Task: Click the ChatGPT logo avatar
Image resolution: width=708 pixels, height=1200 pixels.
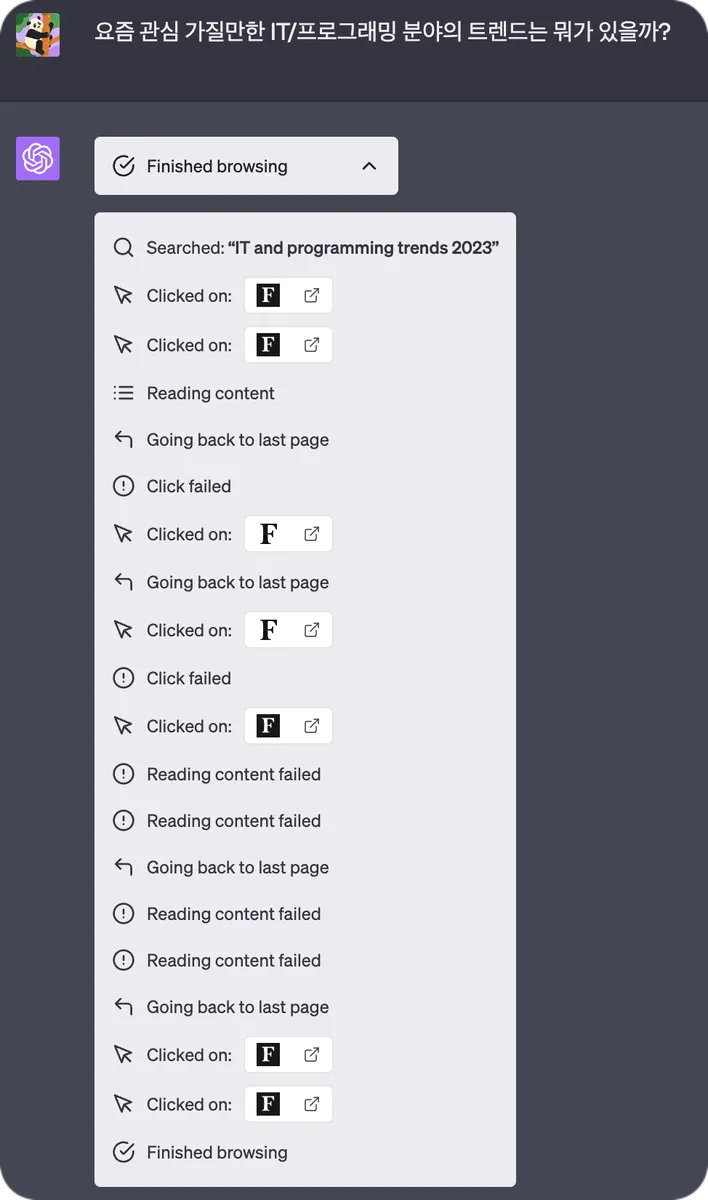Action: point(38,159)
